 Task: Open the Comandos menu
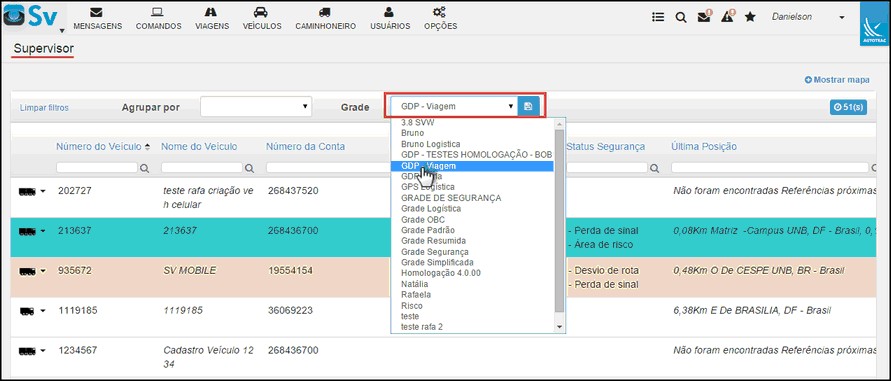pos(159,19)
